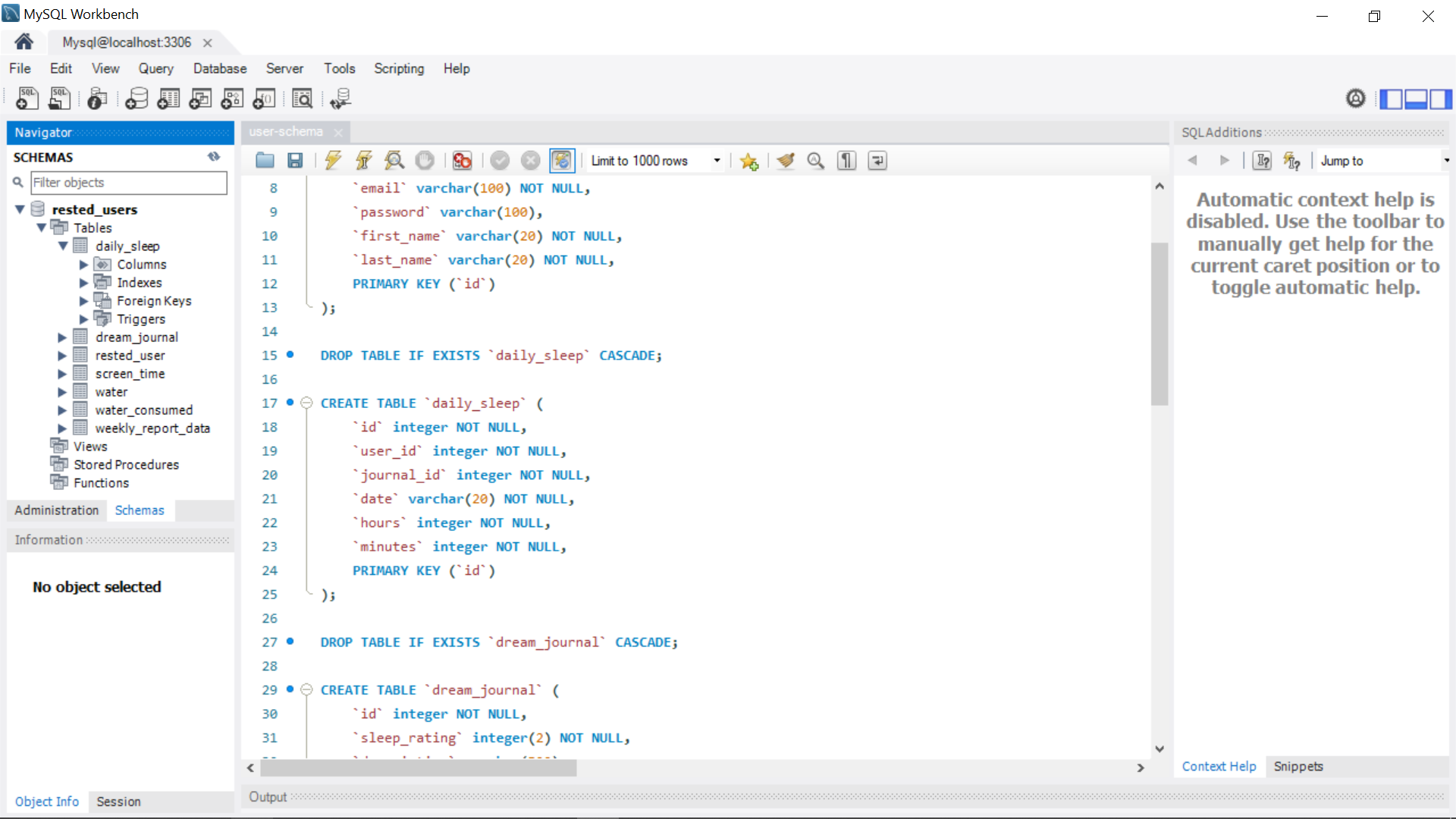Open SQL script file toolbar icon

tap(59, 99)
